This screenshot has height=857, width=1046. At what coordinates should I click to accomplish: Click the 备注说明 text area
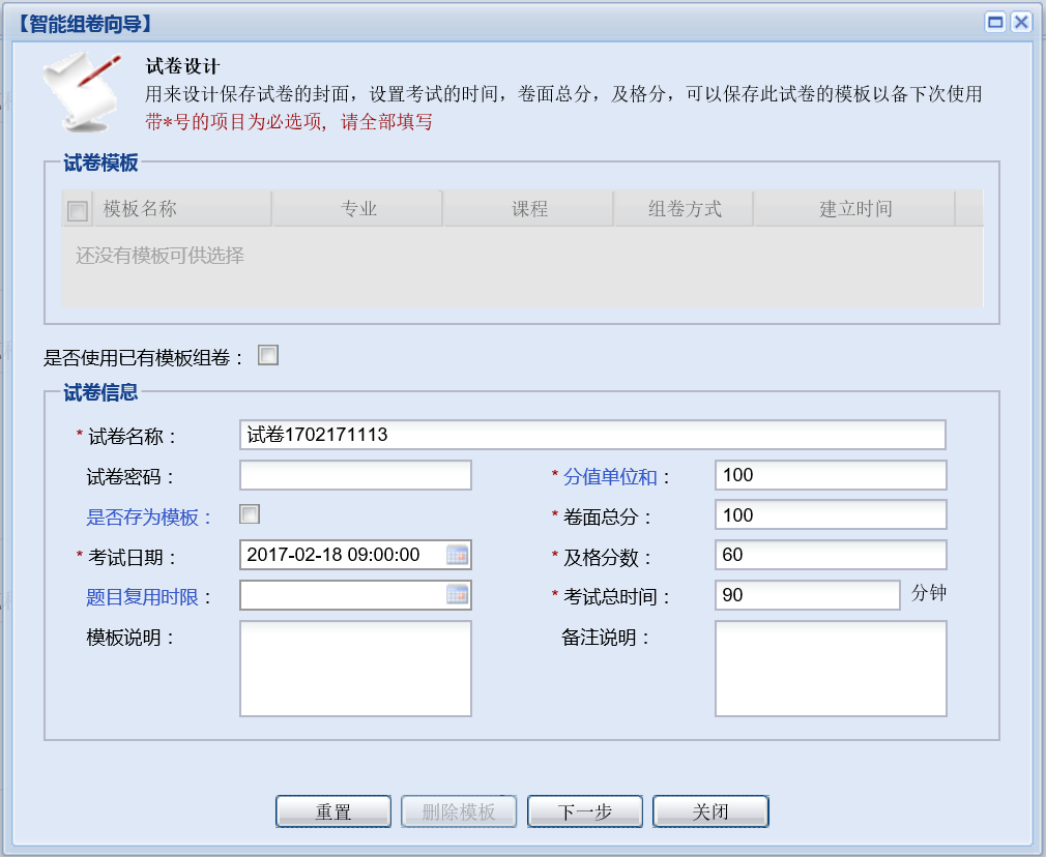[830, 668]
